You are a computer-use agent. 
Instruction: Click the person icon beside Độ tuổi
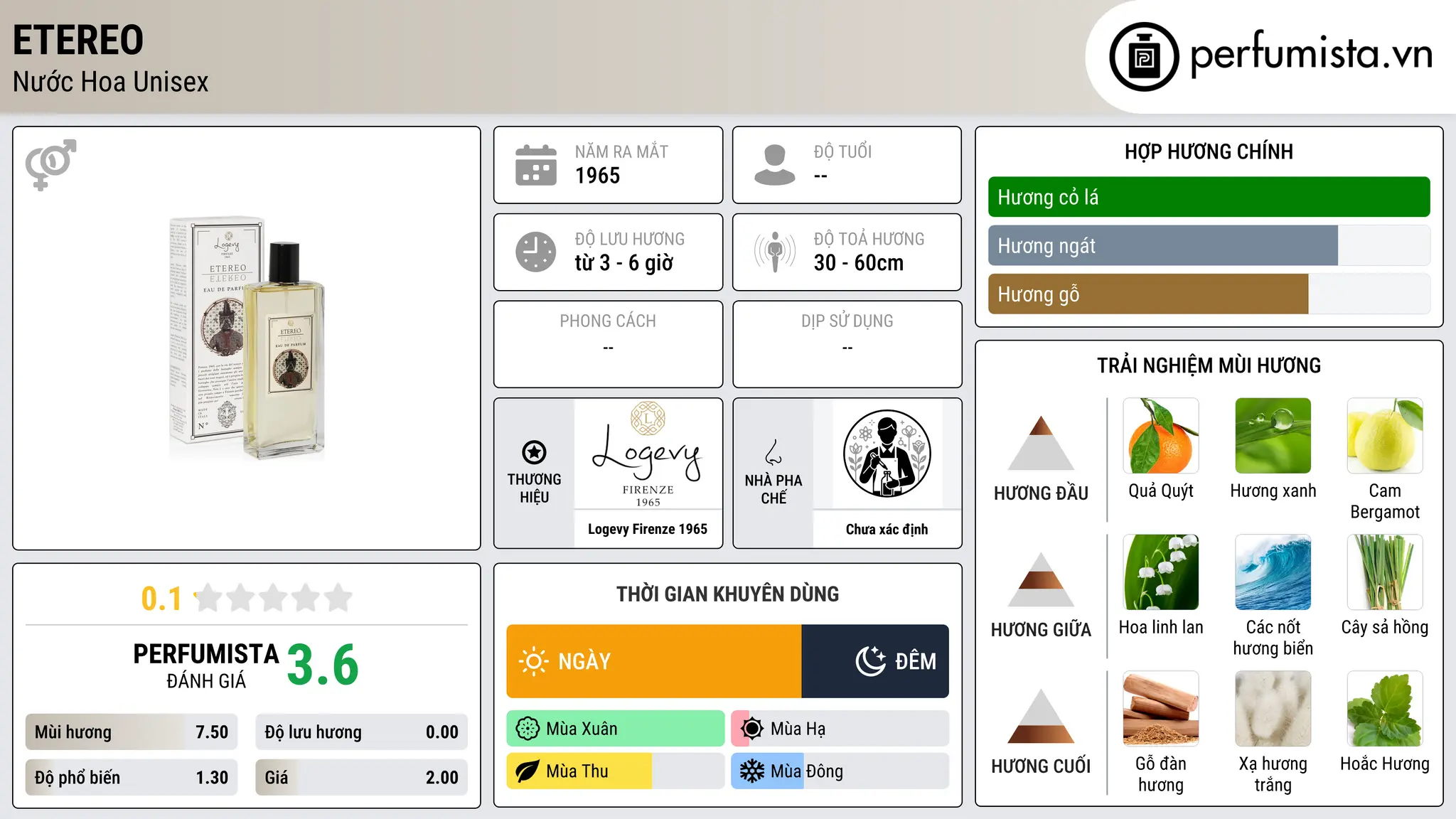tap(775, 165)
